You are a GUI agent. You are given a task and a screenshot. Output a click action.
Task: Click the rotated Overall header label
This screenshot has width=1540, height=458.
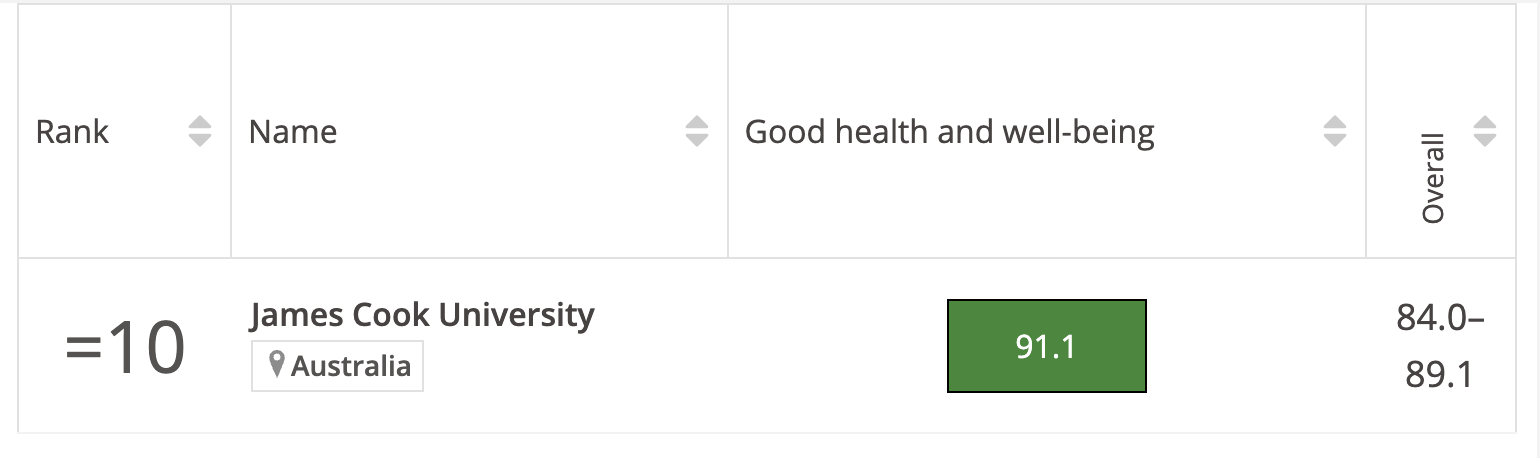1434,178
